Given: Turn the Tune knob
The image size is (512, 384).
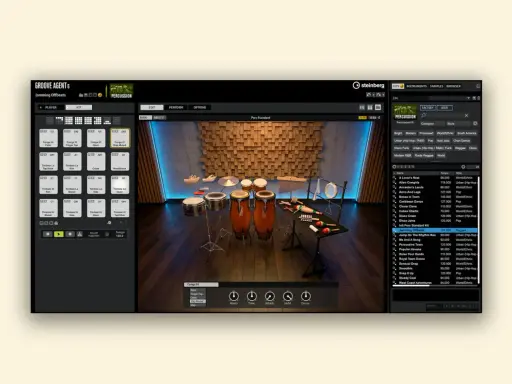Looking at the screenshot, I should point(252,296).
